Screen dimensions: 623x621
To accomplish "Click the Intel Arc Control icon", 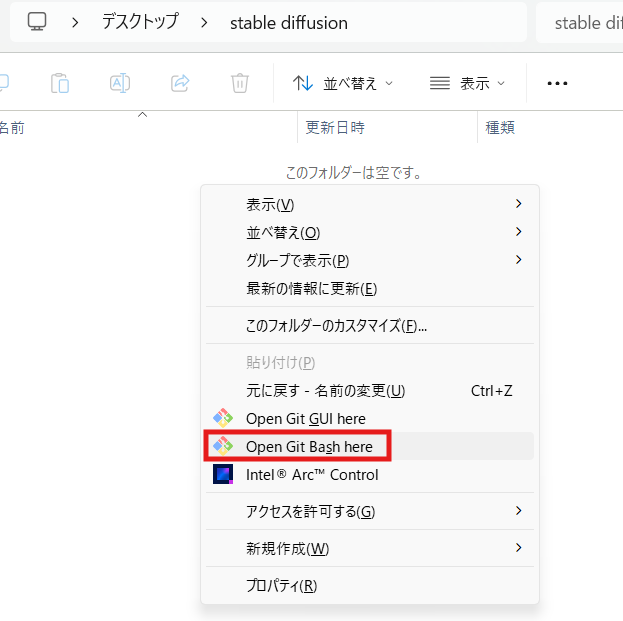I will tap(223, 474).
